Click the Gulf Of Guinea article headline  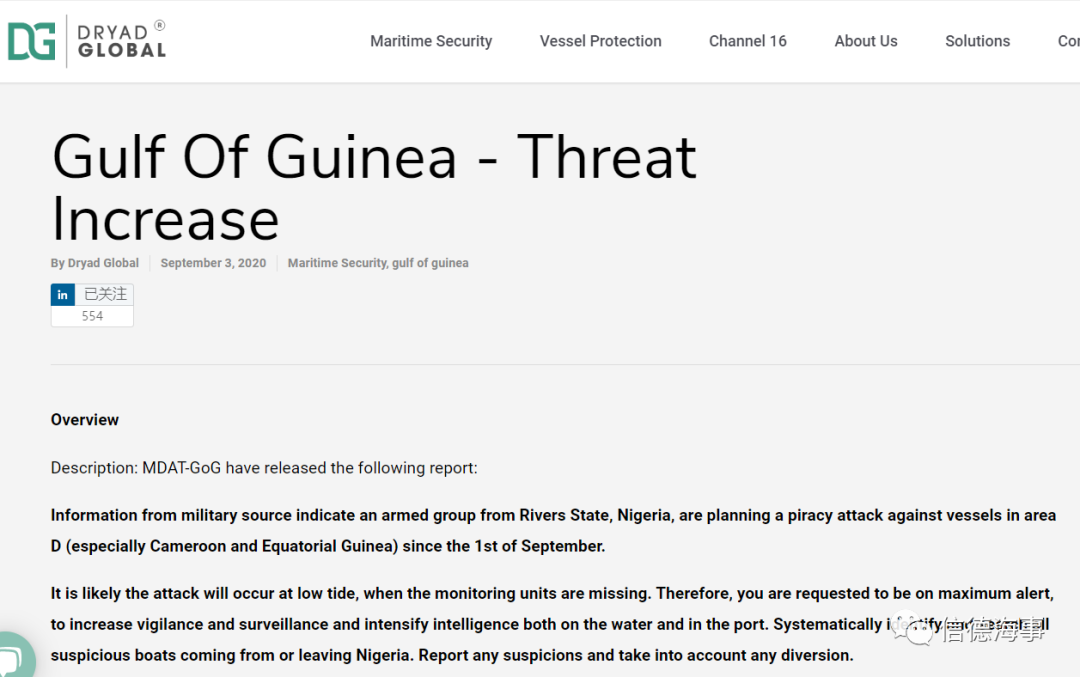point(374,187)
